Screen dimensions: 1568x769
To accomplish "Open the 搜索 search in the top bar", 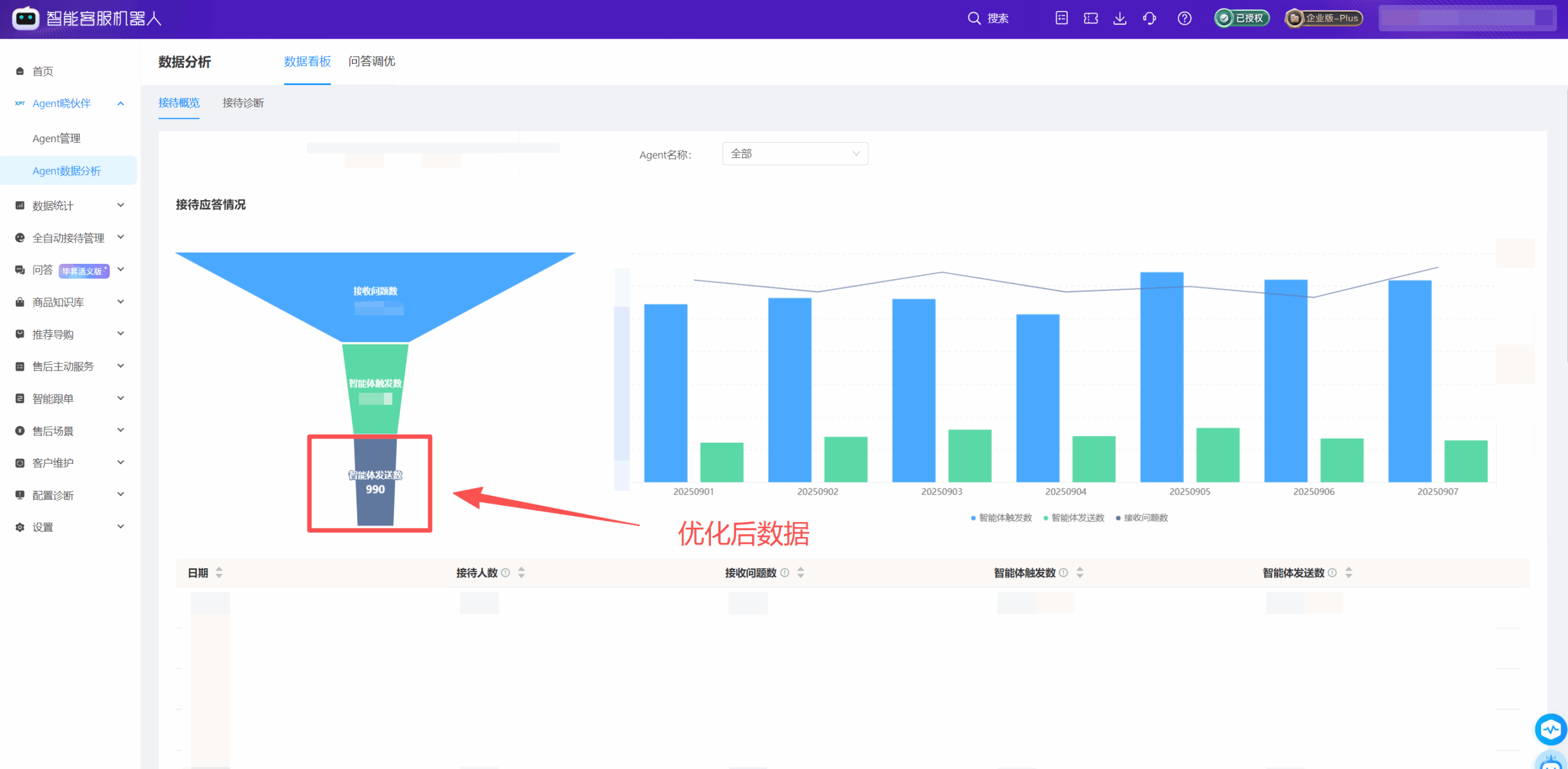I will 987,18.
